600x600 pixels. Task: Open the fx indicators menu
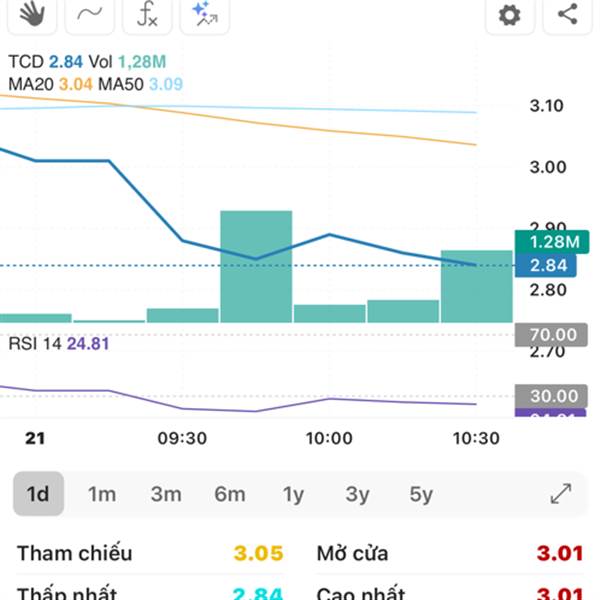coord(147,15)
